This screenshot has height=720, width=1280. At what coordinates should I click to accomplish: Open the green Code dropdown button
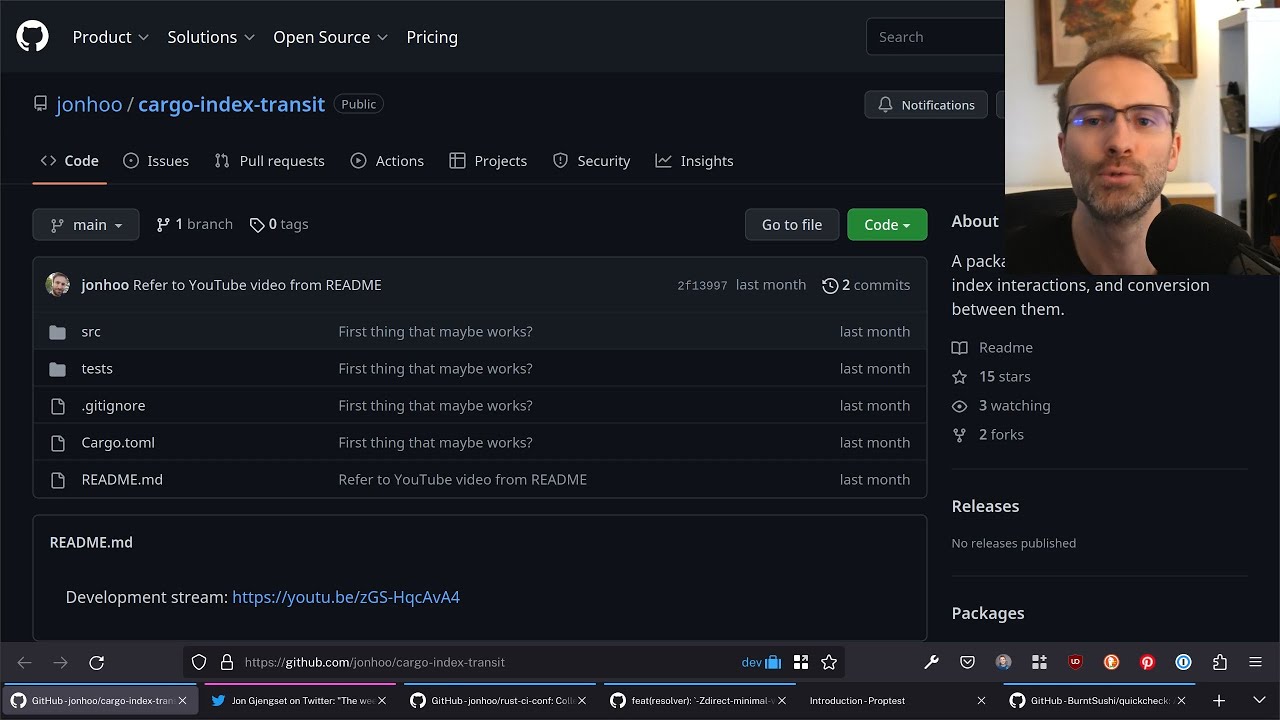point(887,225)
